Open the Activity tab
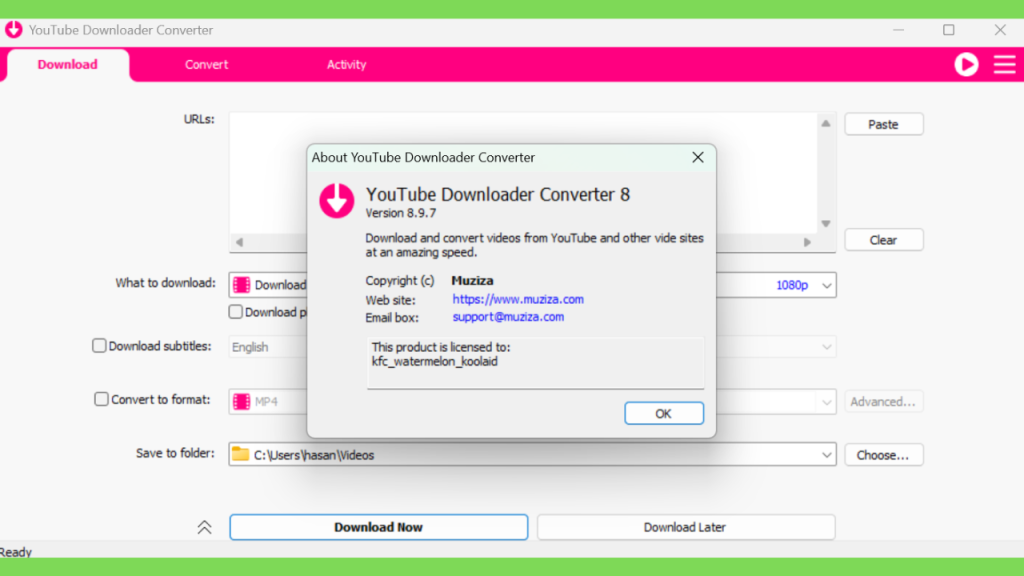Screen dimensions: 1024x576 pyautogui.click(x=346, y=65)
